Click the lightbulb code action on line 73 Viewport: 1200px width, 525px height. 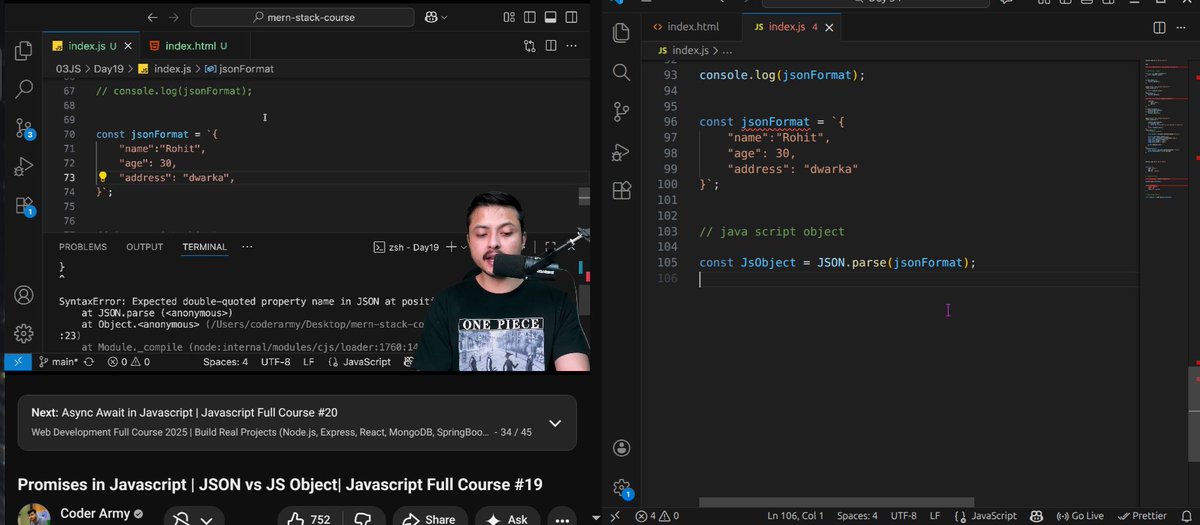102,177
